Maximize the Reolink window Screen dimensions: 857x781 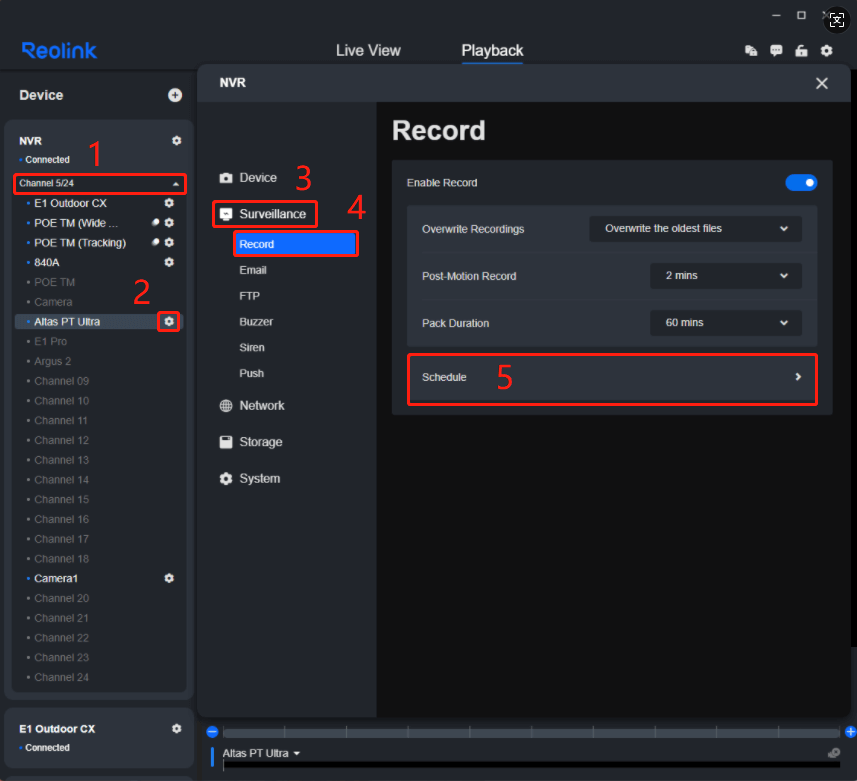(x=801, y=15)
